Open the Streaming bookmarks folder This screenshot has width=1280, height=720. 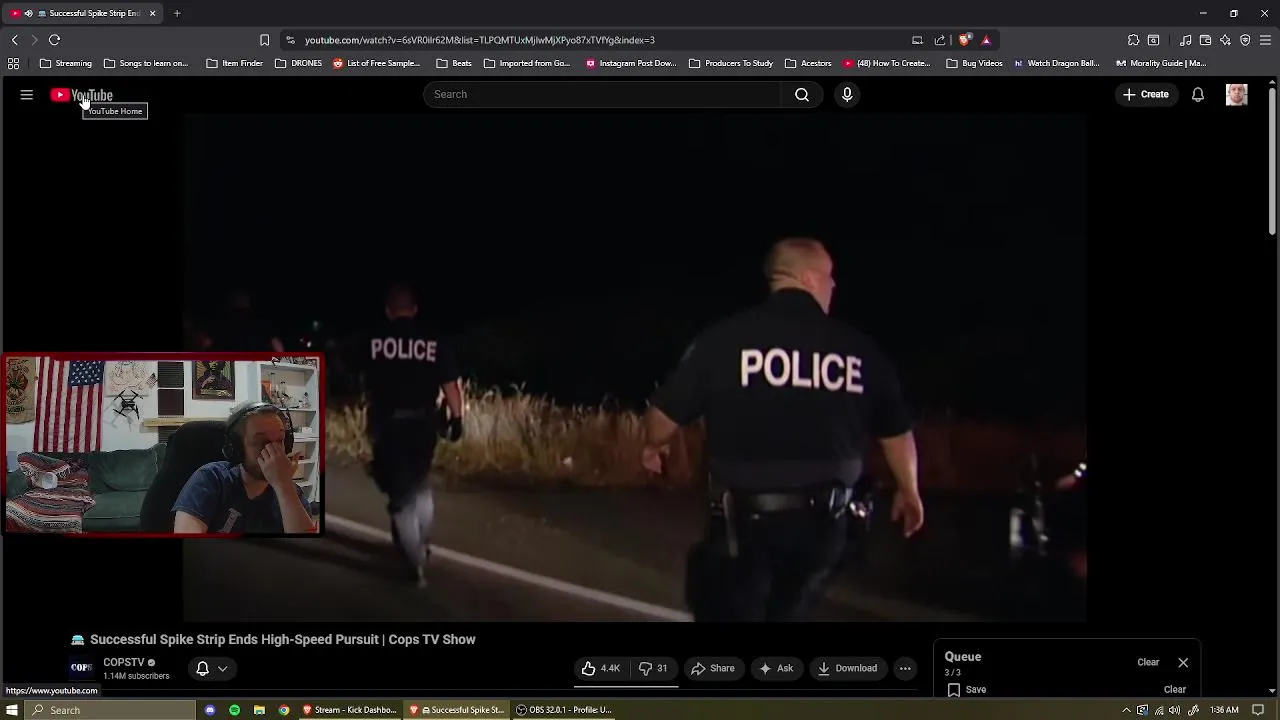[66, 63]
